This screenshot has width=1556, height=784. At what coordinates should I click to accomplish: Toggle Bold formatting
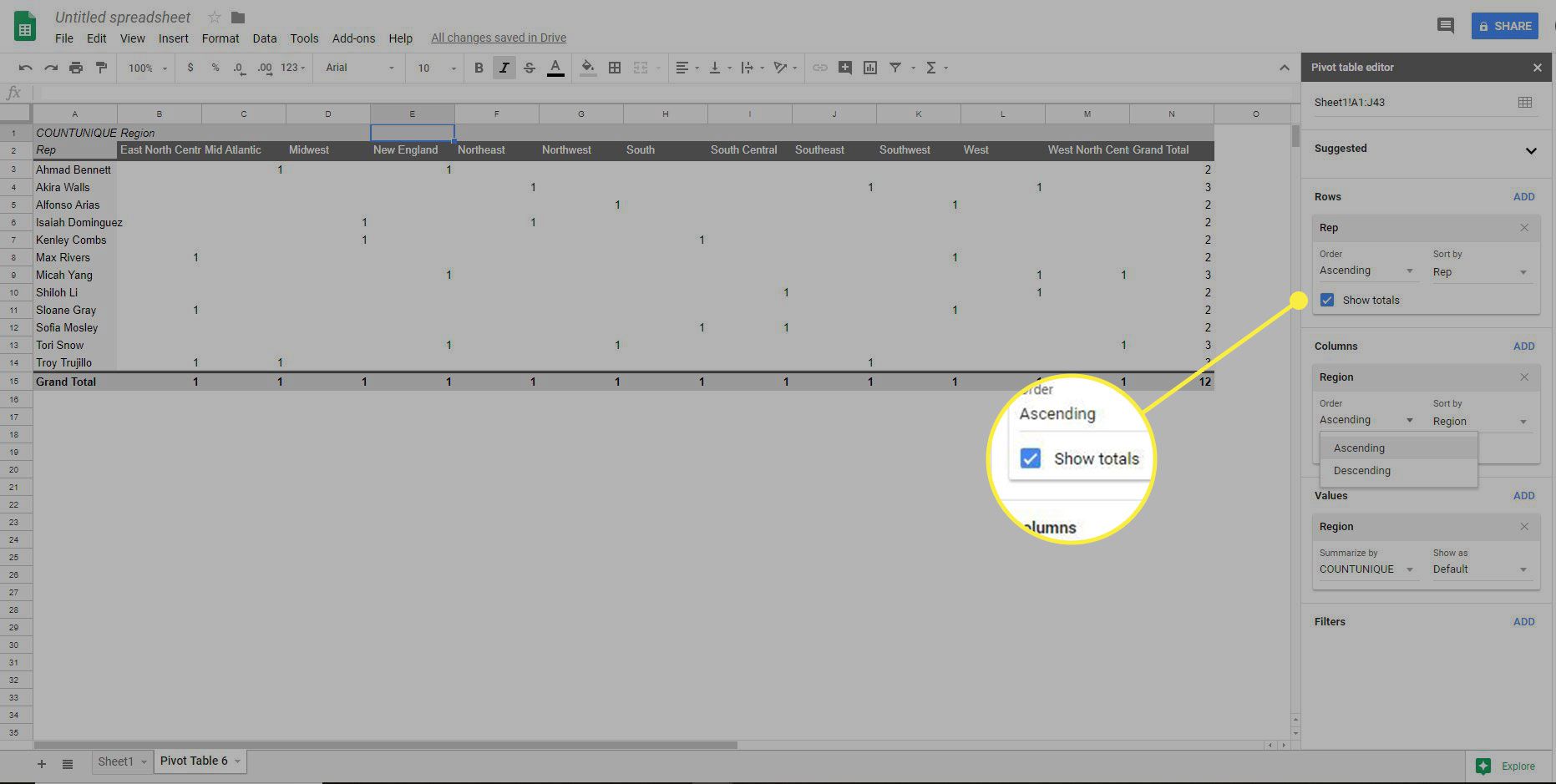pyautogui.click(x=479, y=68)
